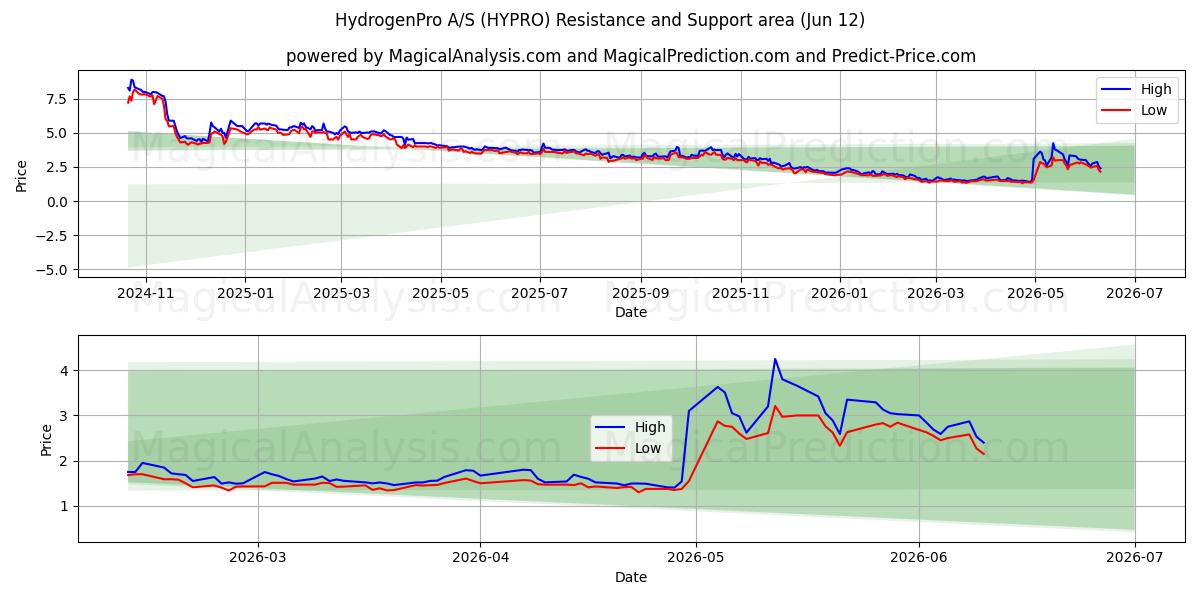The image size is (1200, 600).
Task: Click the chart title mentioning HydrogenPro A/S (HYPRO)
Action: pyautogui.click(x=600, y=20)
